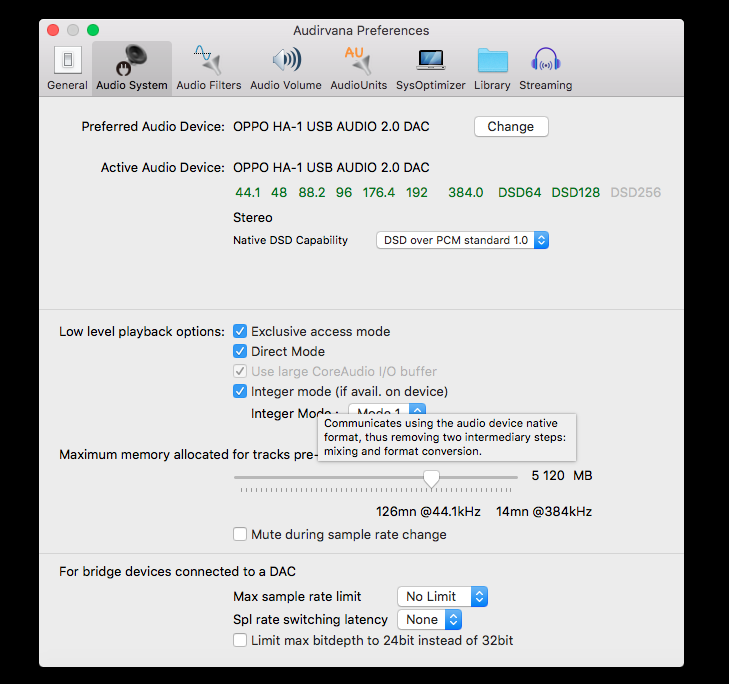
Task: Click the 44.1 sample rate label
Action: click(x=248, y=192)
